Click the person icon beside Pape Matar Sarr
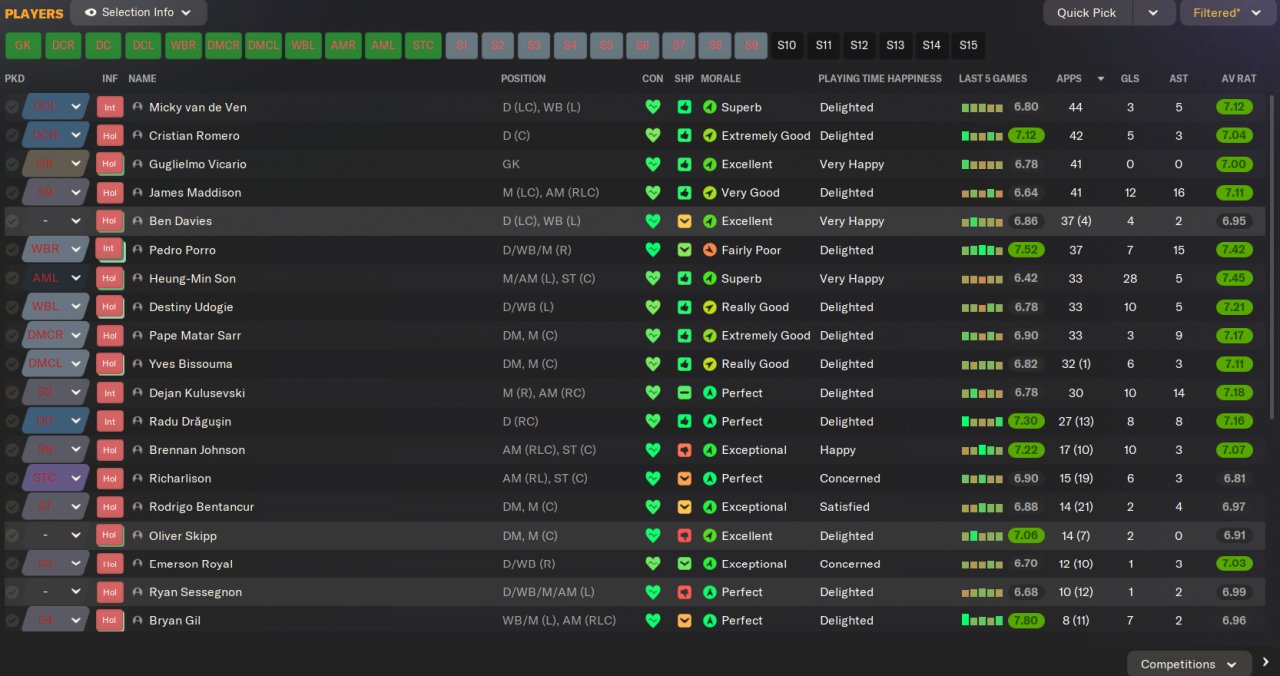This screenshot has width=1280, height=676. click(138, 335)
